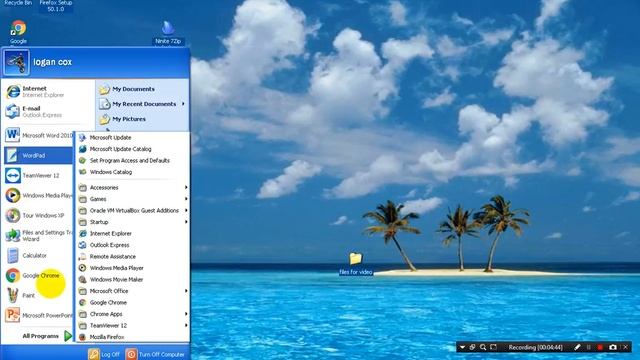
Task: Open Windows Media Player in left column
Action: tap(38, 196)
